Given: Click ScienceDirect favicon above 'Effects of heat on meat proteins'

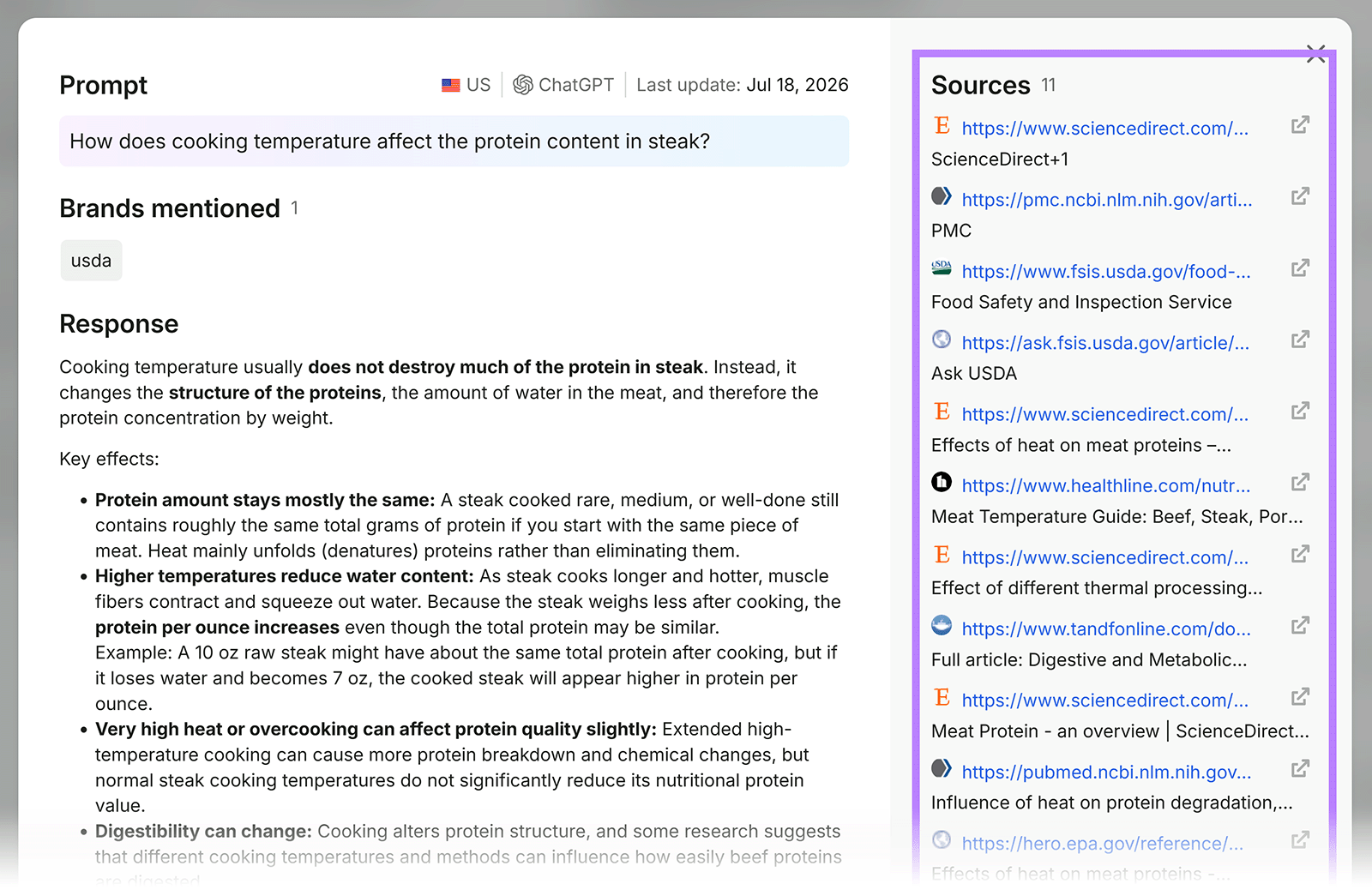Looking at the screenshot, I should tap(942, 412).
